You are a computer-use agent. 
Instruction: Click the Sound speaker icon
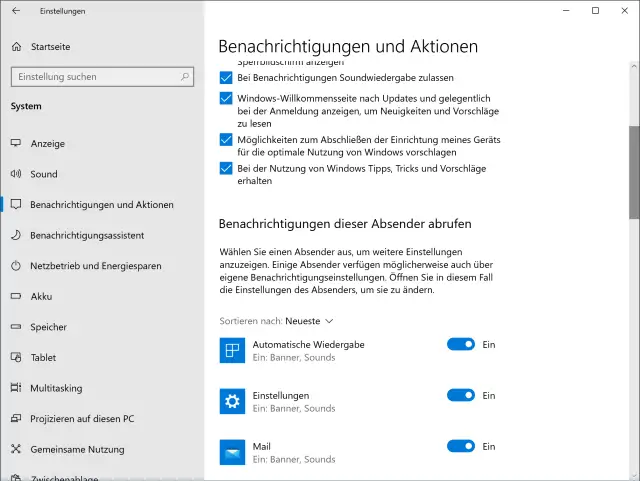tap(16, 174)
